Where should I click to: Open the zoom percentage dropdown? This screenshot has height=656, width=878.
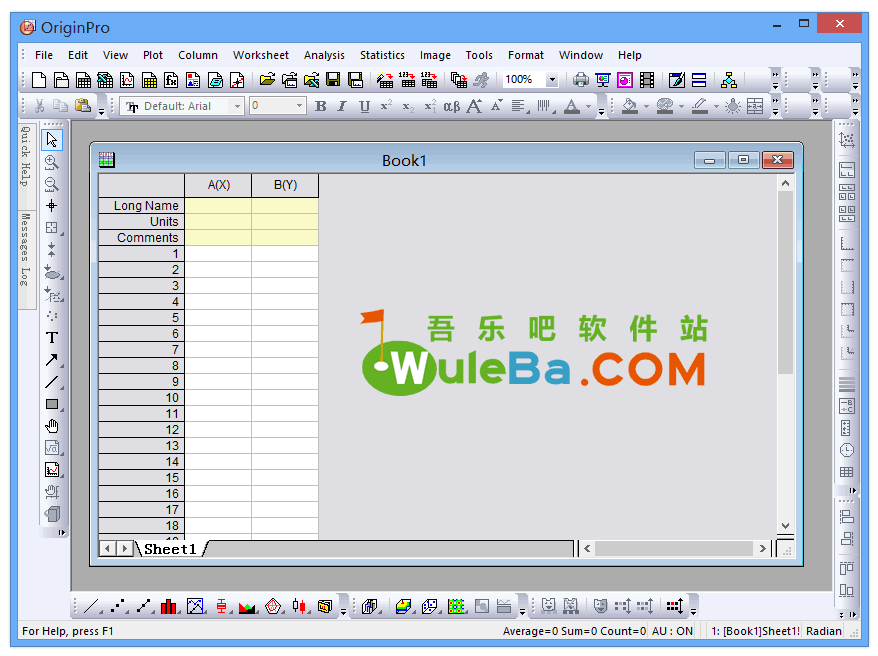coord(552,79)
